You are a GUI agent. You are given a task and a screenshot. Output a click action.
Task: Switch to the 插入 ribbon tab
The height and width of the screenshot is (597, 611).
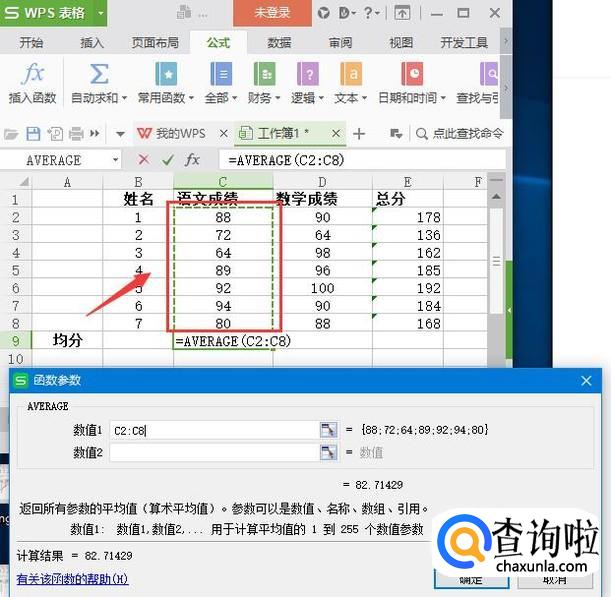click(92, 42)
